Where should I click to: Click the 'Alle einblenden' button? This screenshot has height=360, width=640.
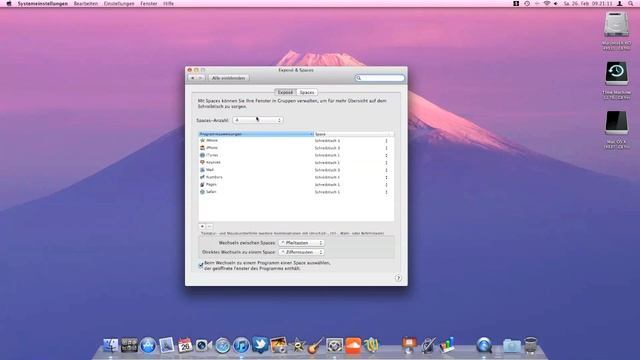pyautogui.click(x=229, y=78)
